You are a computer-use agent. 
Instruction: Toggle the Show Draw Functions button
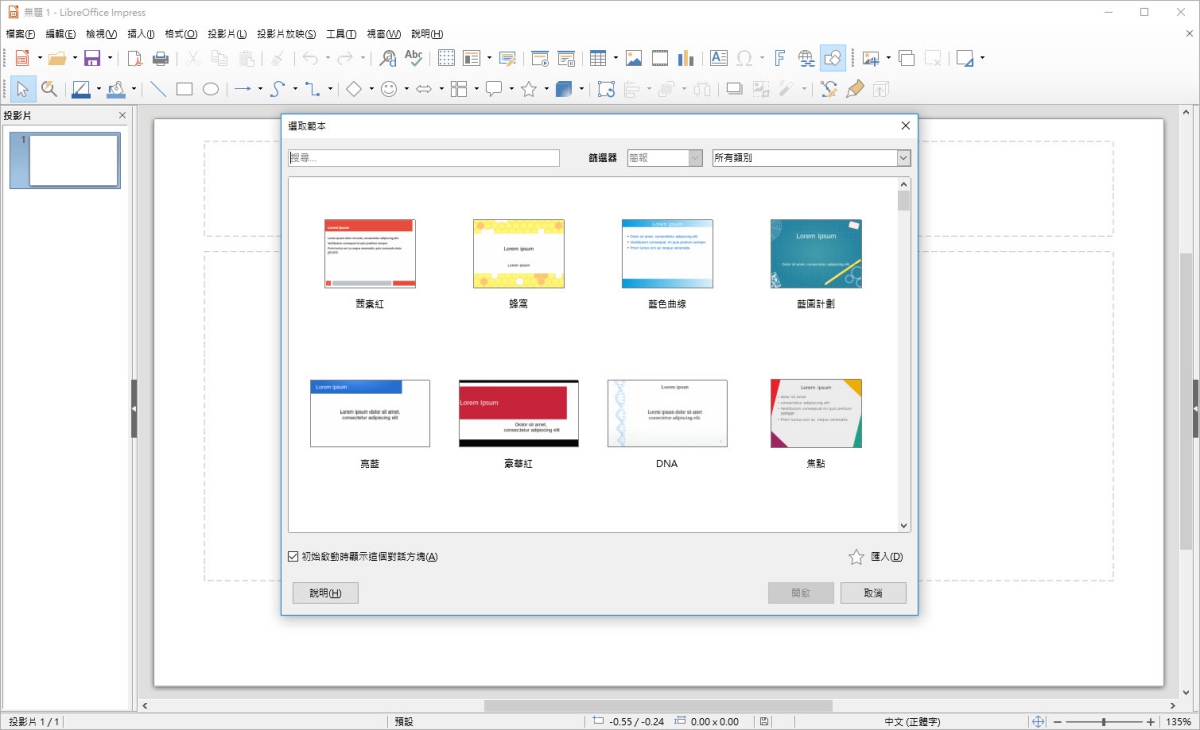pyautogui.click(x=832, y=58)
